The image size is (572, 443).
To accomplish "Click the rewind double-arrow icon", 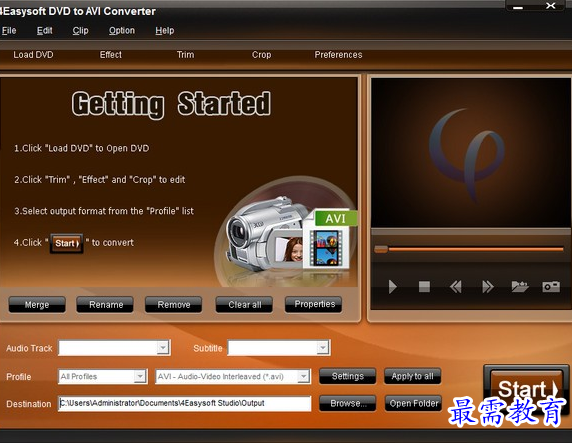I will pyautogui.click(x=456, y=287).
